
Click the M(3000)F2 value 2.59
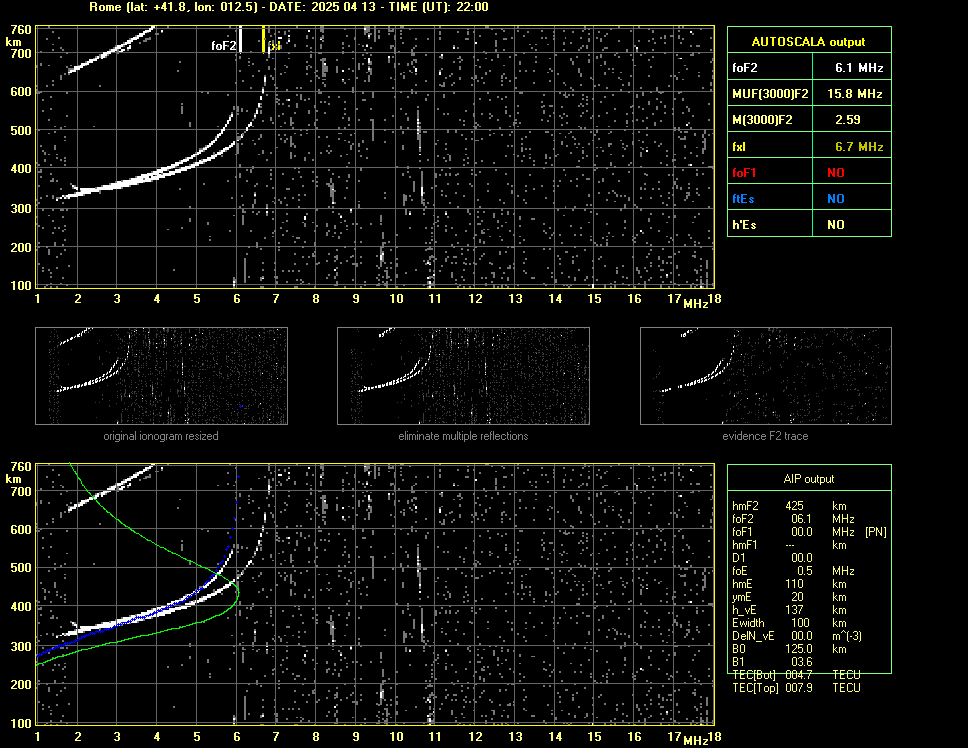click(x=848, y=120)
